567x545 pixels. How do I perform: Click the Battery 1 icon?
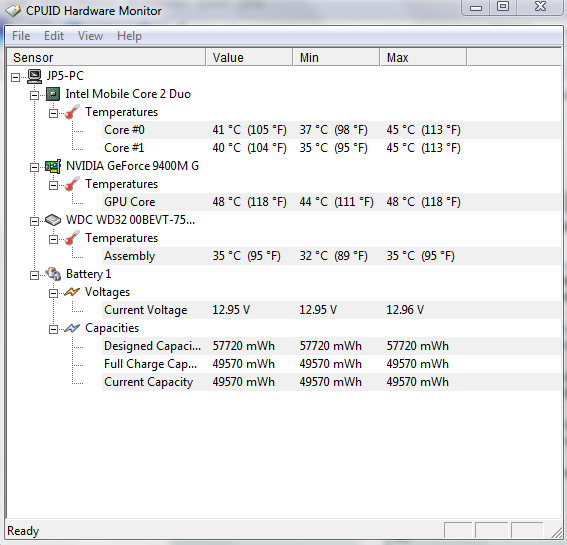pos(54,274)
